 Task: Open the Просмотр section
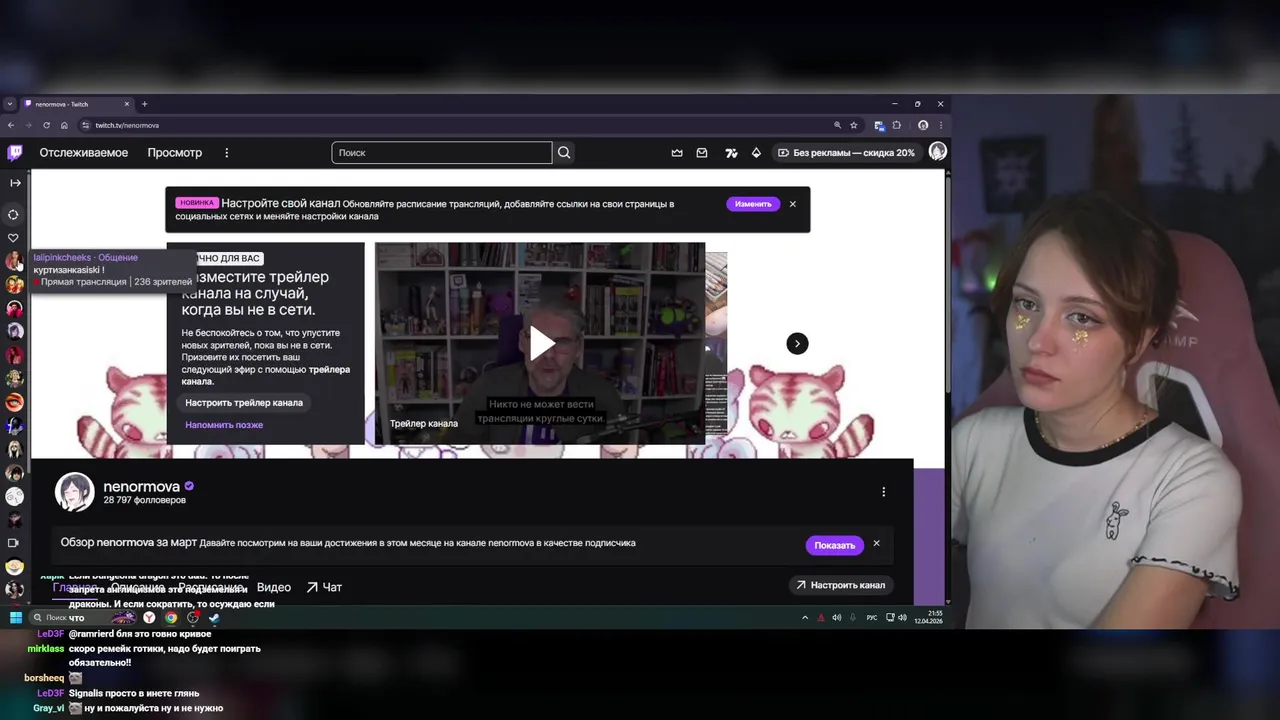click(x=175, y=153)
